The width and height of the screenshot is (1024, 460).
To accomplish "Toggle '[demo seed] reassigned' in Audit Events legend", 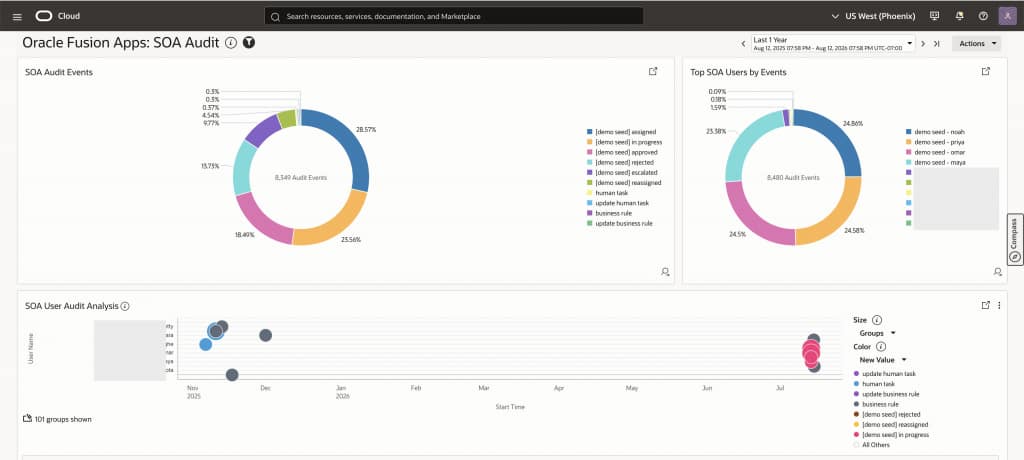I will [624, 183].
